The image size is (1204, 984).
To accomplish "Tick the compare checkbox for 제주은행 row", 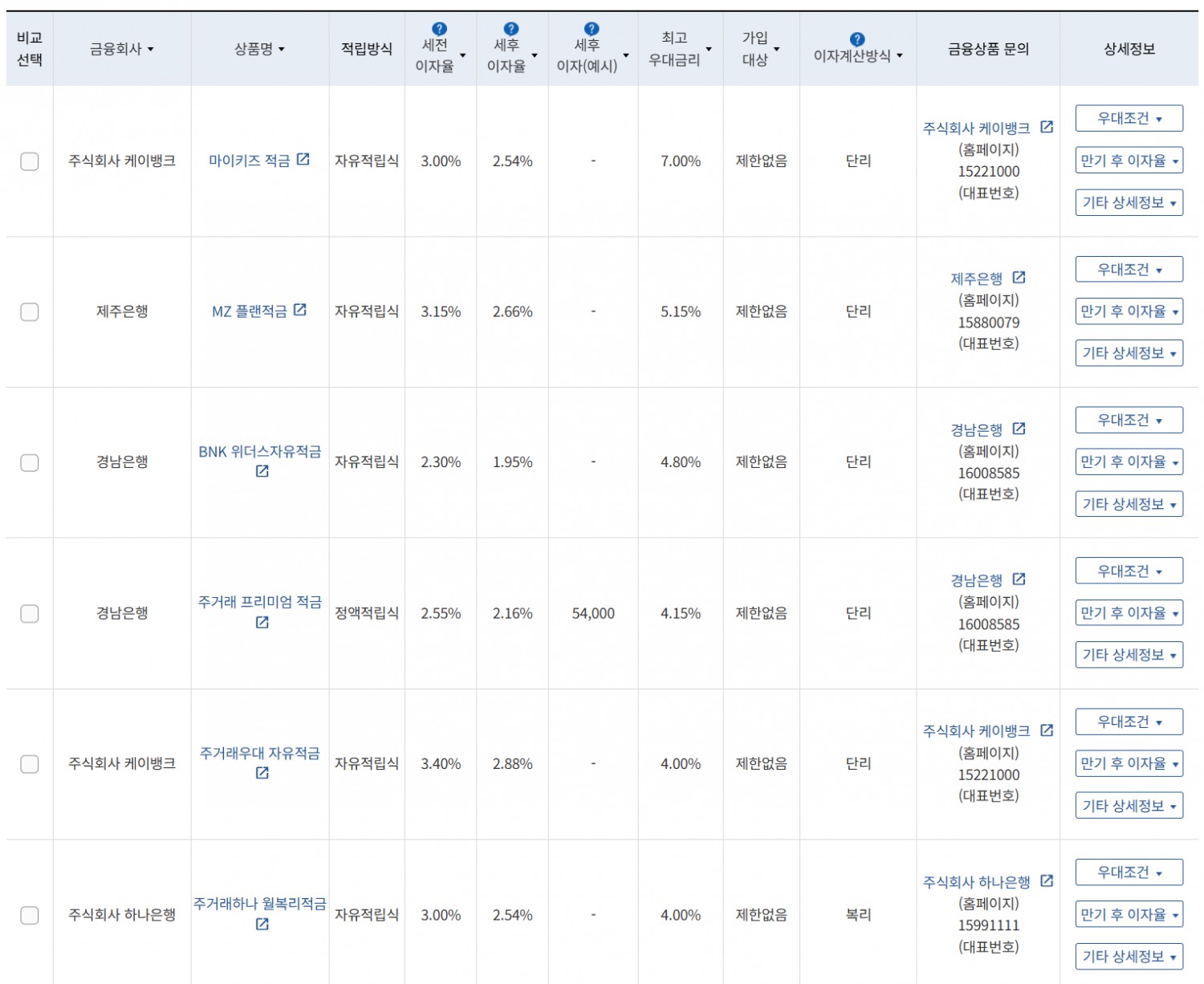I will [x=30, y=311].
